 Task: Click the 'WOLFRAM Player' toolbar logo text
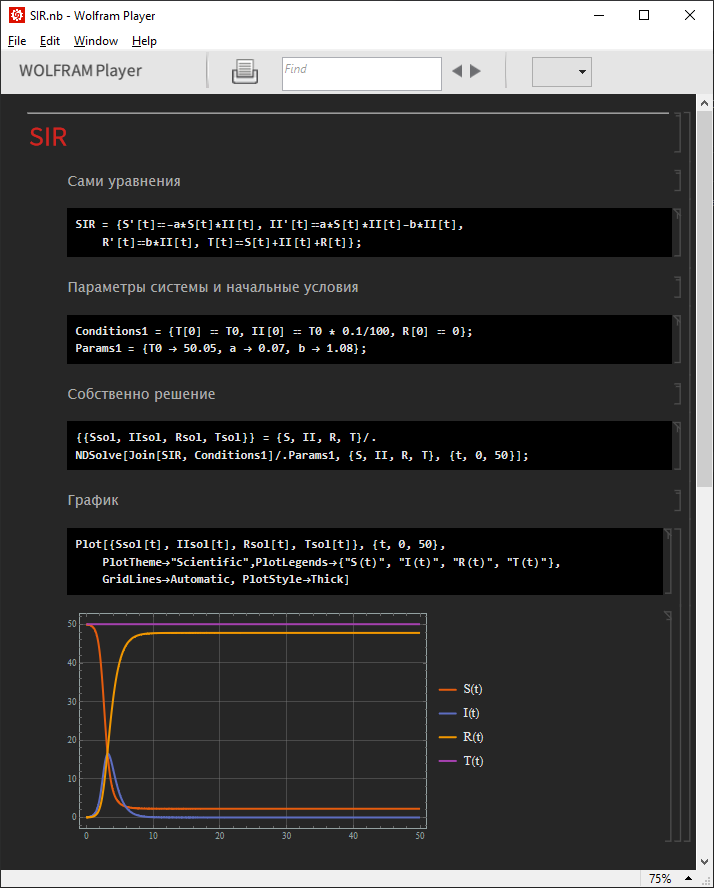[80, 71]
